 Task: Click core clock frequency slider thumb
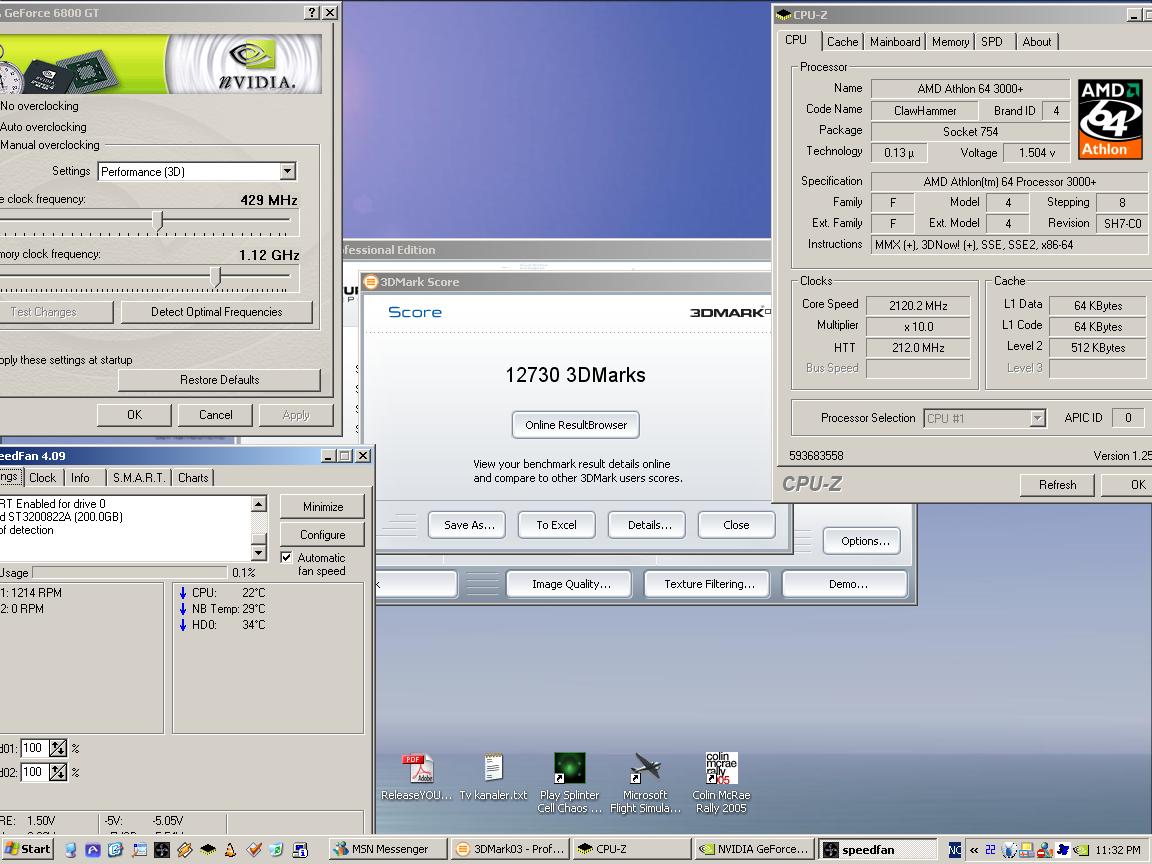point(158,221)
